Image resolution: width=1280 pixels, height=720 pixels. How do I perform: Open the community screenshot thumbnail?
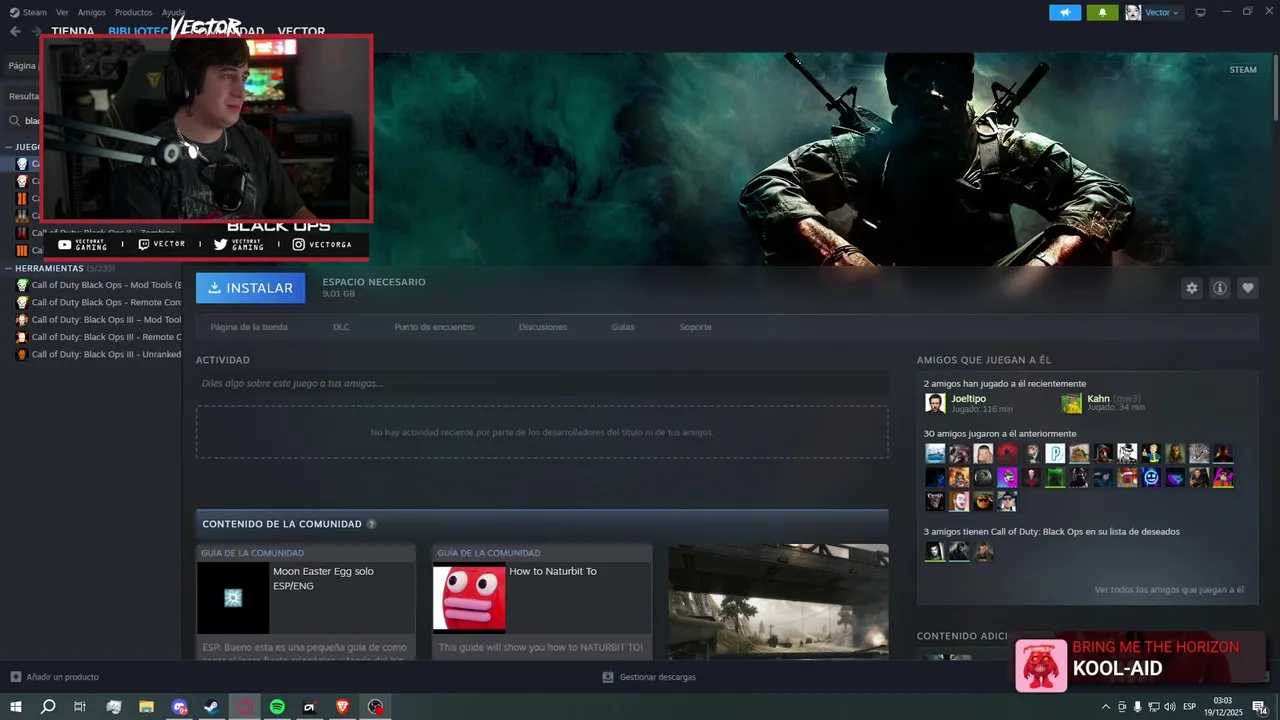pos(778,601)
